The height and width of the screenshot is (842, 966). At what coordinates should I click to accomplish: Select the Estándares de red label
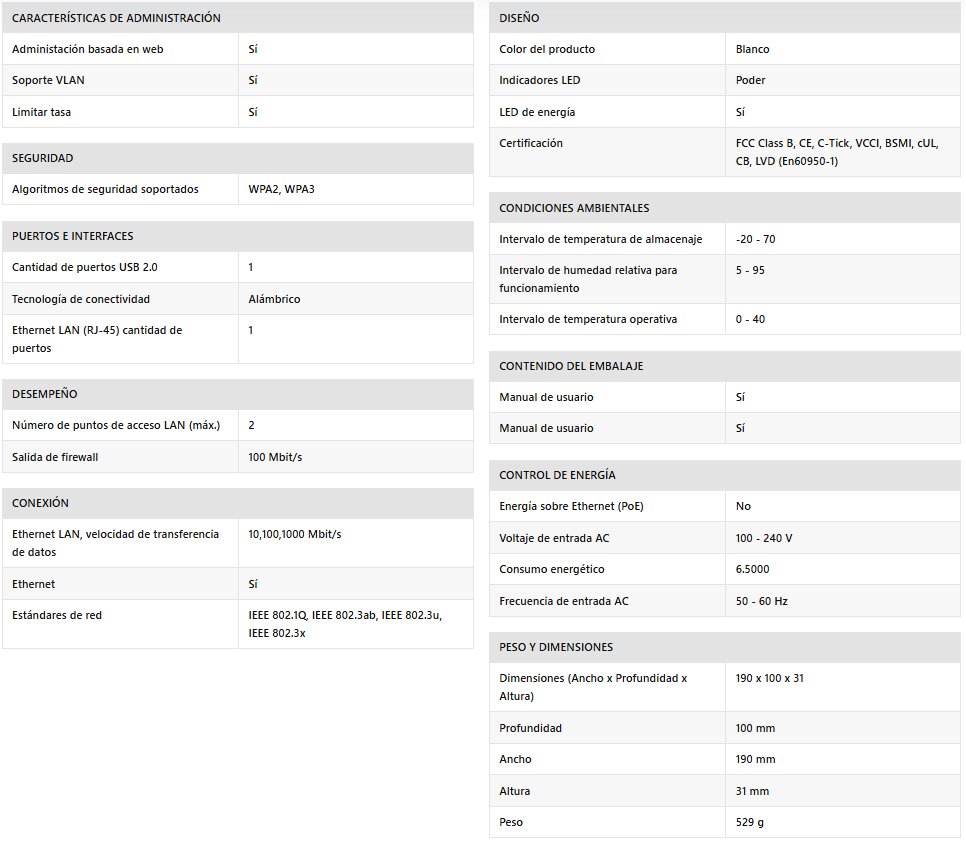click(x=57, y=615)
